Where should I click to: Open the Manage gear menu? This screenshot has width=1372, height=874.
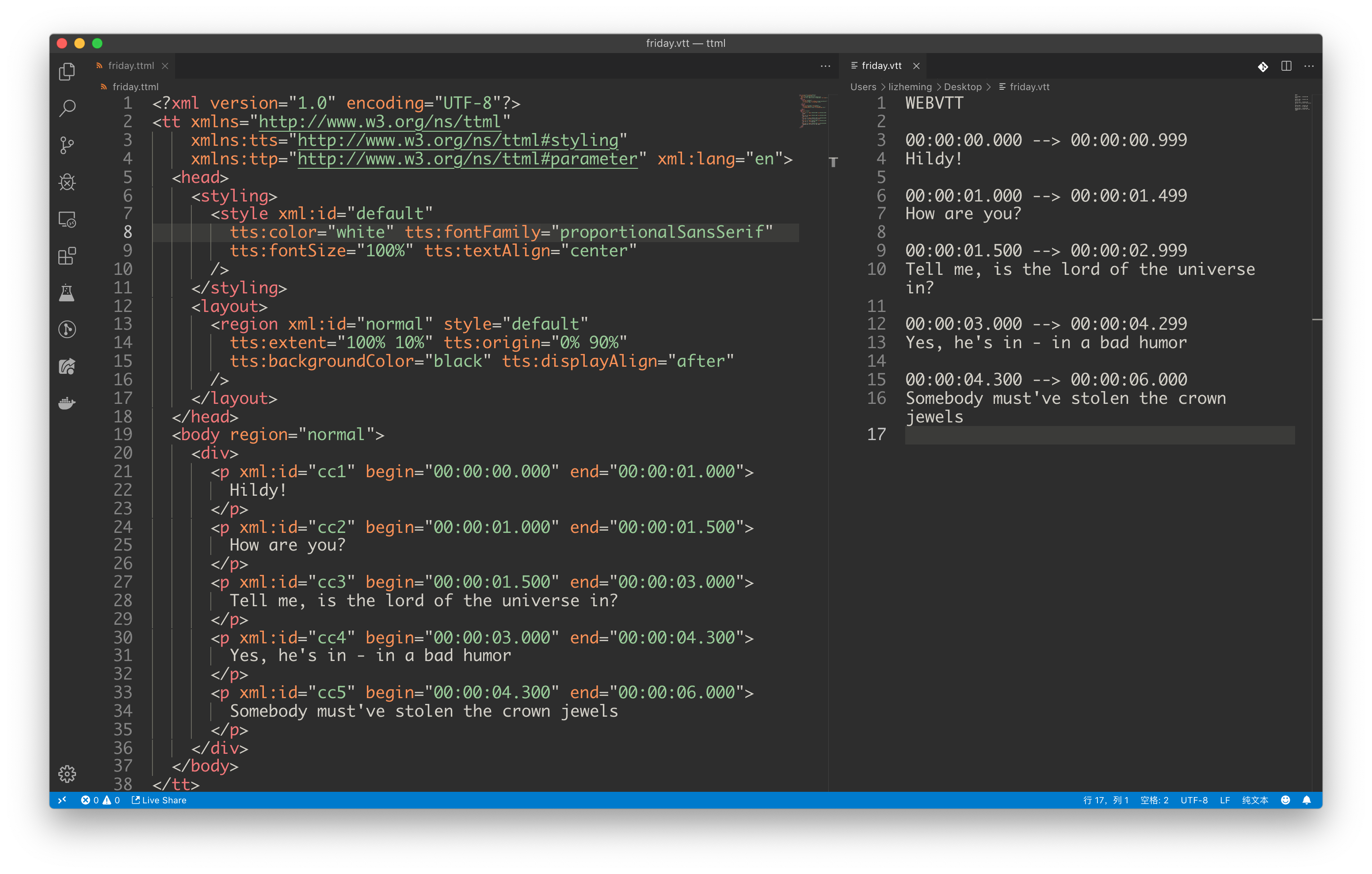67,773
